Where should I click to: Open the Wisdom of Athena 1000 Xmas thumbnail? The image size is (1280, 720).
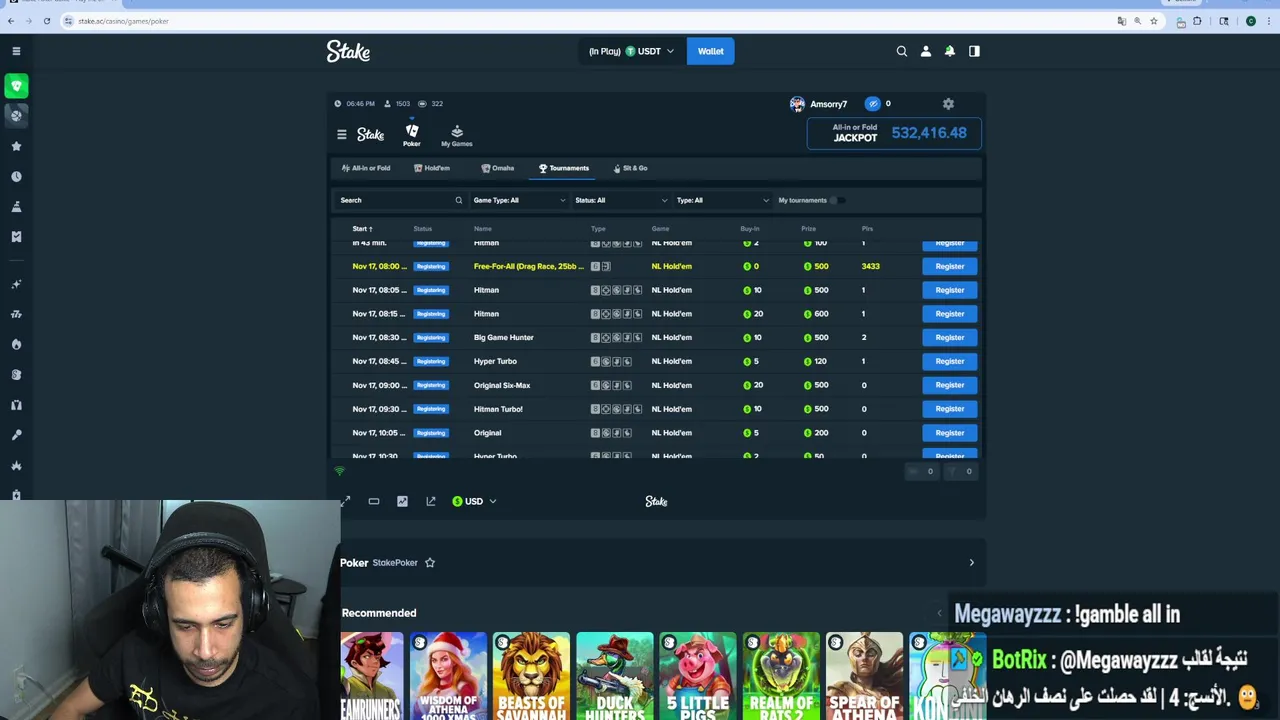point(448,676)
